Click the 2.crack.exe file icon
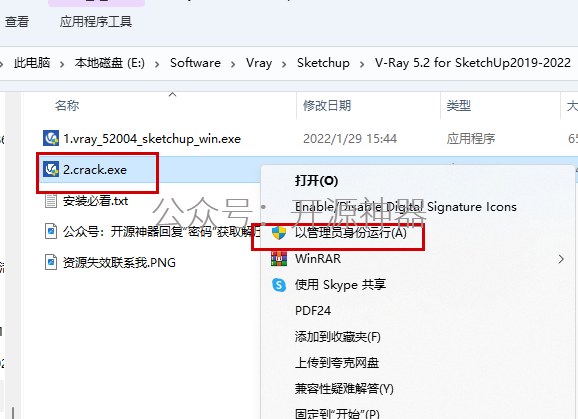Screen dimensions: 578x419 51,170
